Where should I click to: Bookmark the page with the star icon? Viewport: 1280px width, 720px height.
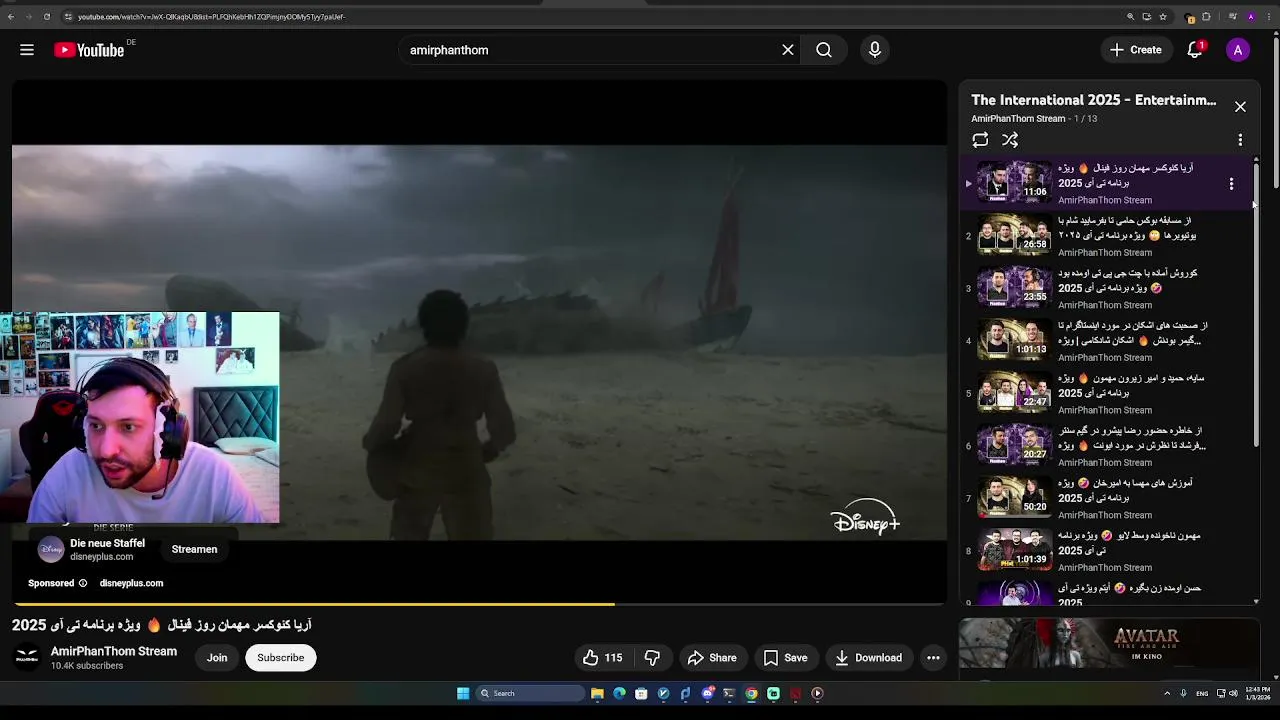click(1163, 17)
